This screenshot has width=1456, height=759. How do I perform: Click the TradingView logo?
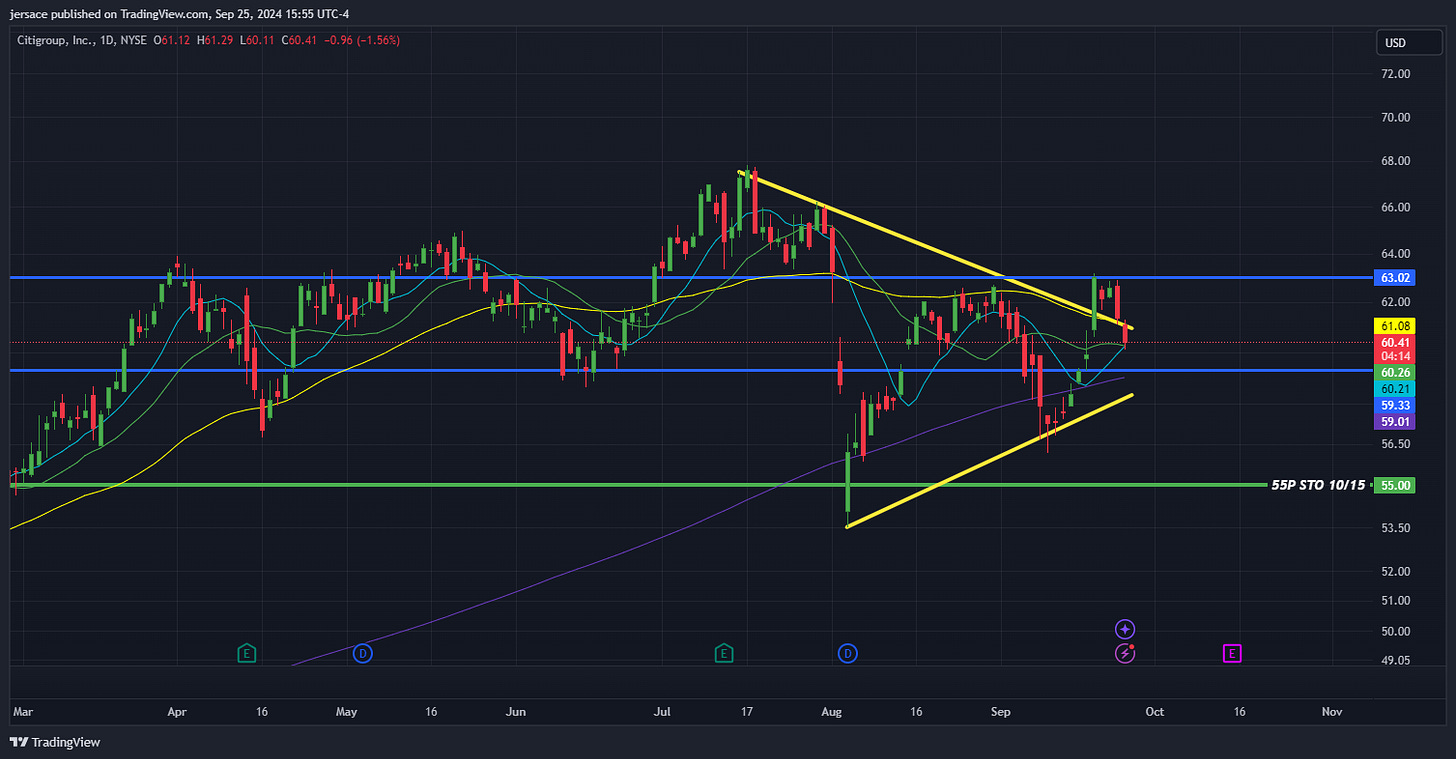tap(55, 742)
